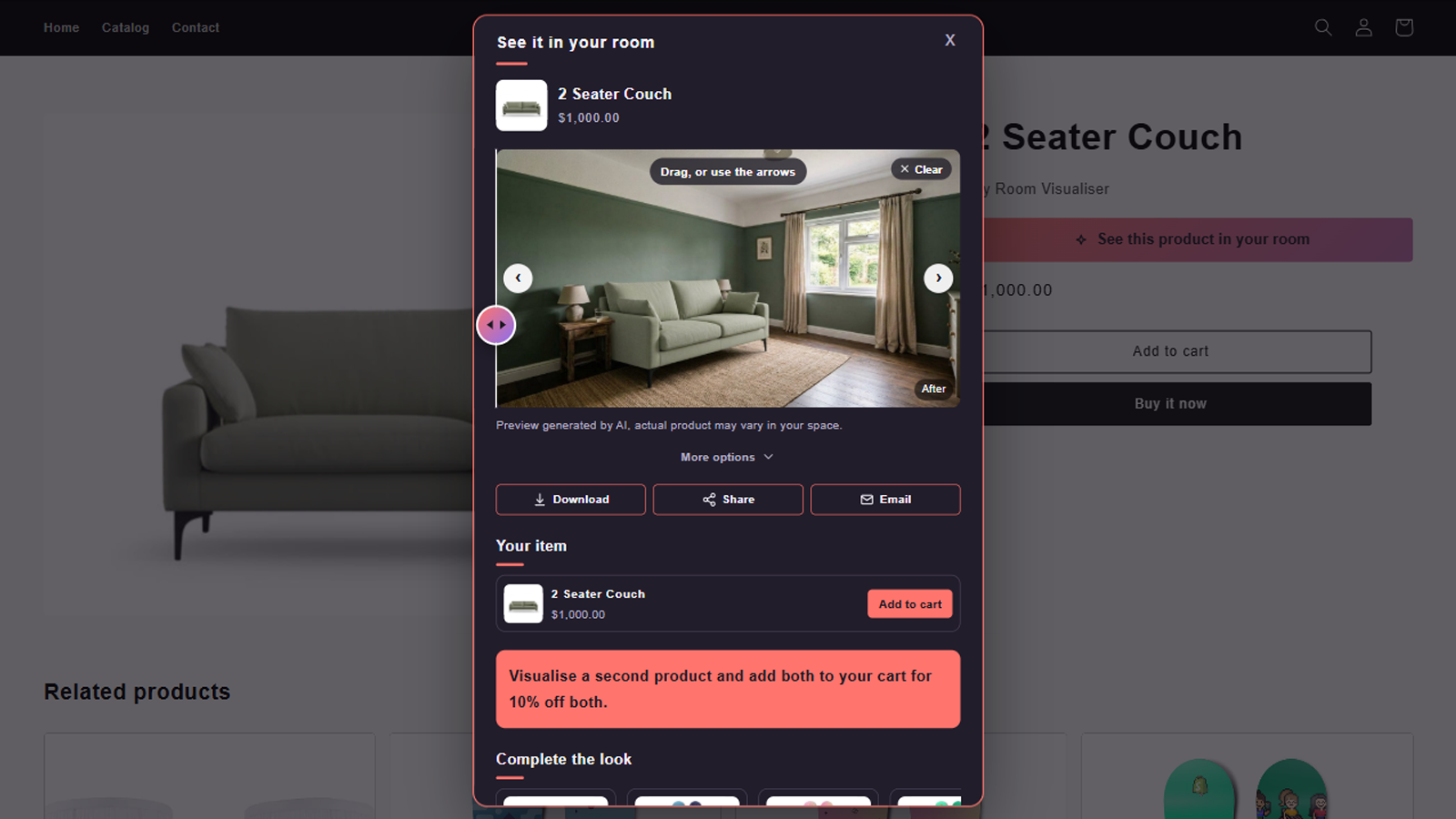Click the next arrow on room preview
Image resolution: width=1456 pixels, height=819 pixels.
[x=938, y=278]
